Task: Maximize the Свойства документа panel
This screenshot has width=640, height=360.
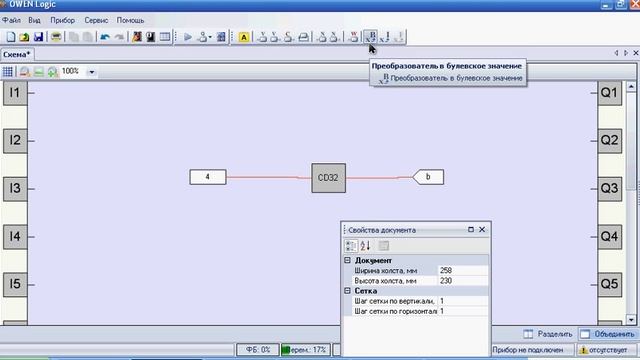Action: pyautogui.click(x=471, y=230)
